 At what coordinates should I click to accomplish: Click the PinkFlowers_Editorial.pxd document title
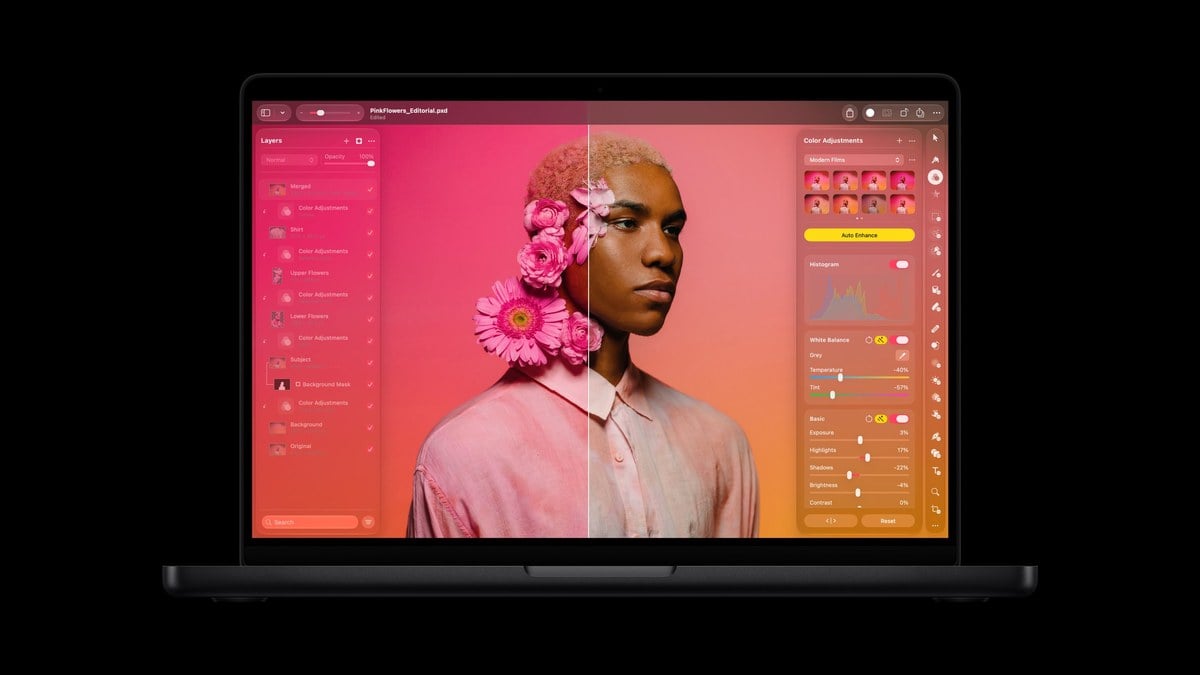[x=409, y=110]
